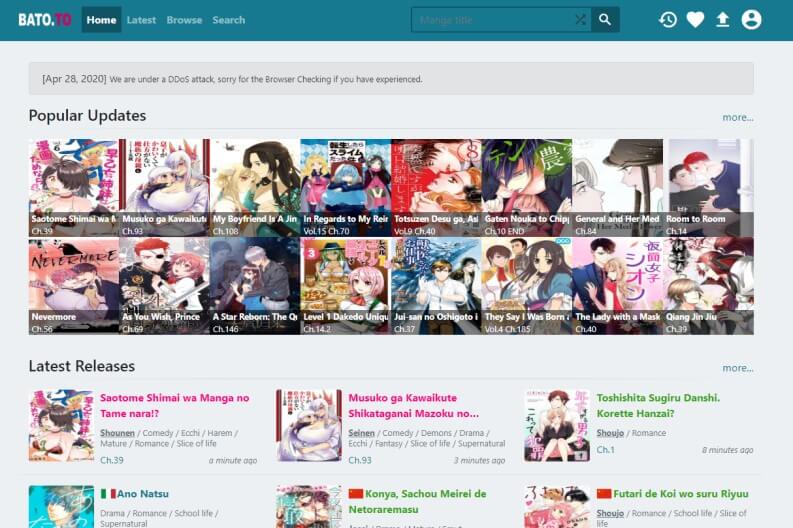
Task: Click Chinese flag icon beside Konya Sachou
Action: (x=356, y=494)
